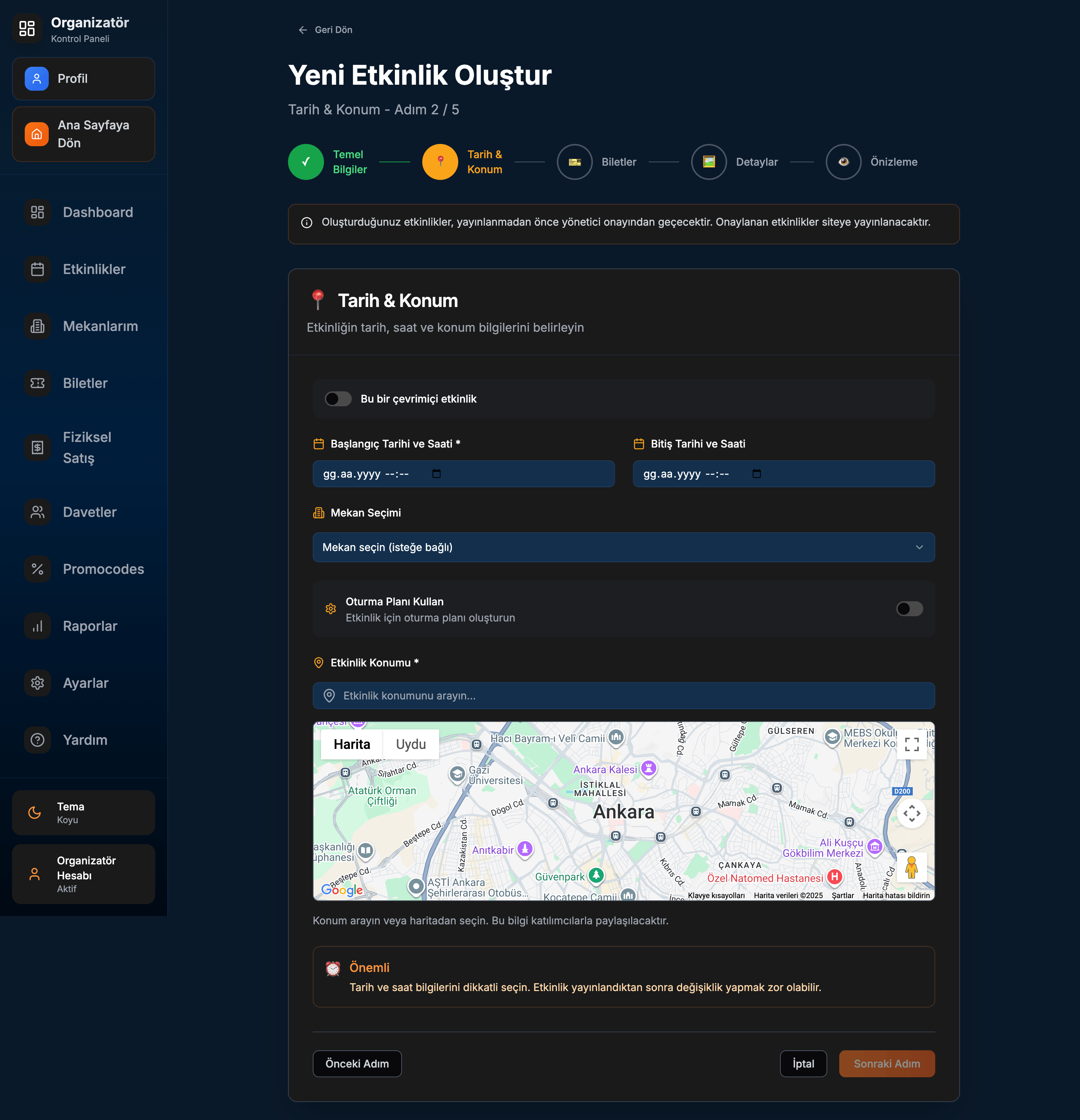Select the Harita map tab
The height and width of the screenshot is (1120, 1080).
click(x=352, y=744)
